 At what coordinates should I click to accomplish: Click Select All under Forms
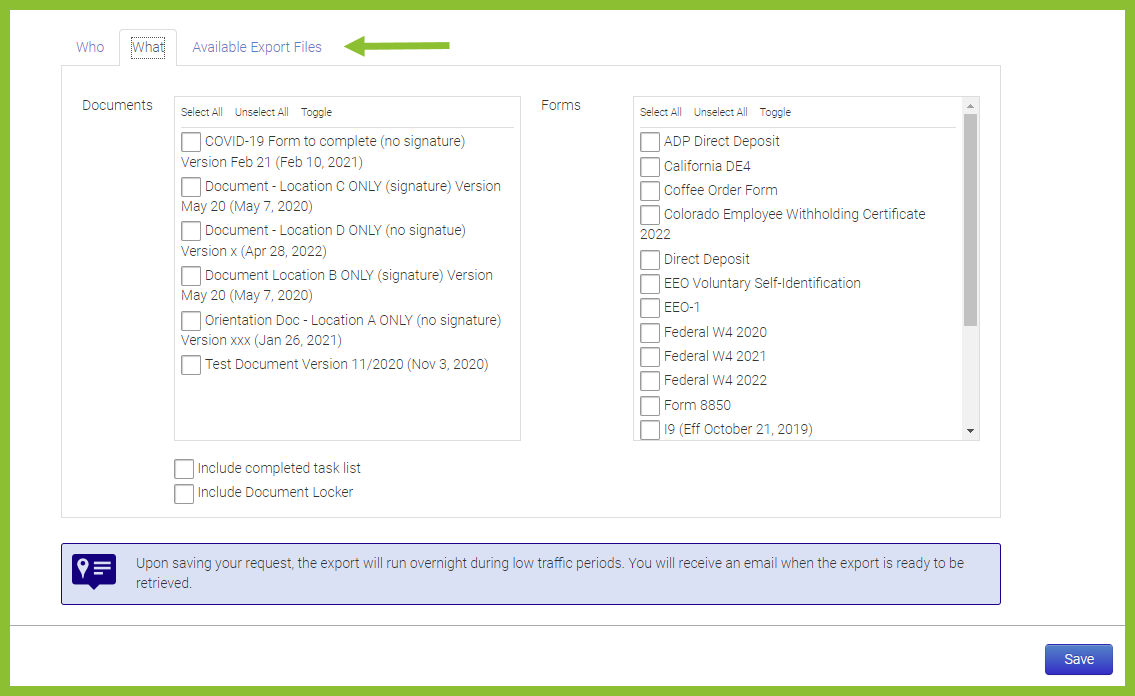coord(660,112)
